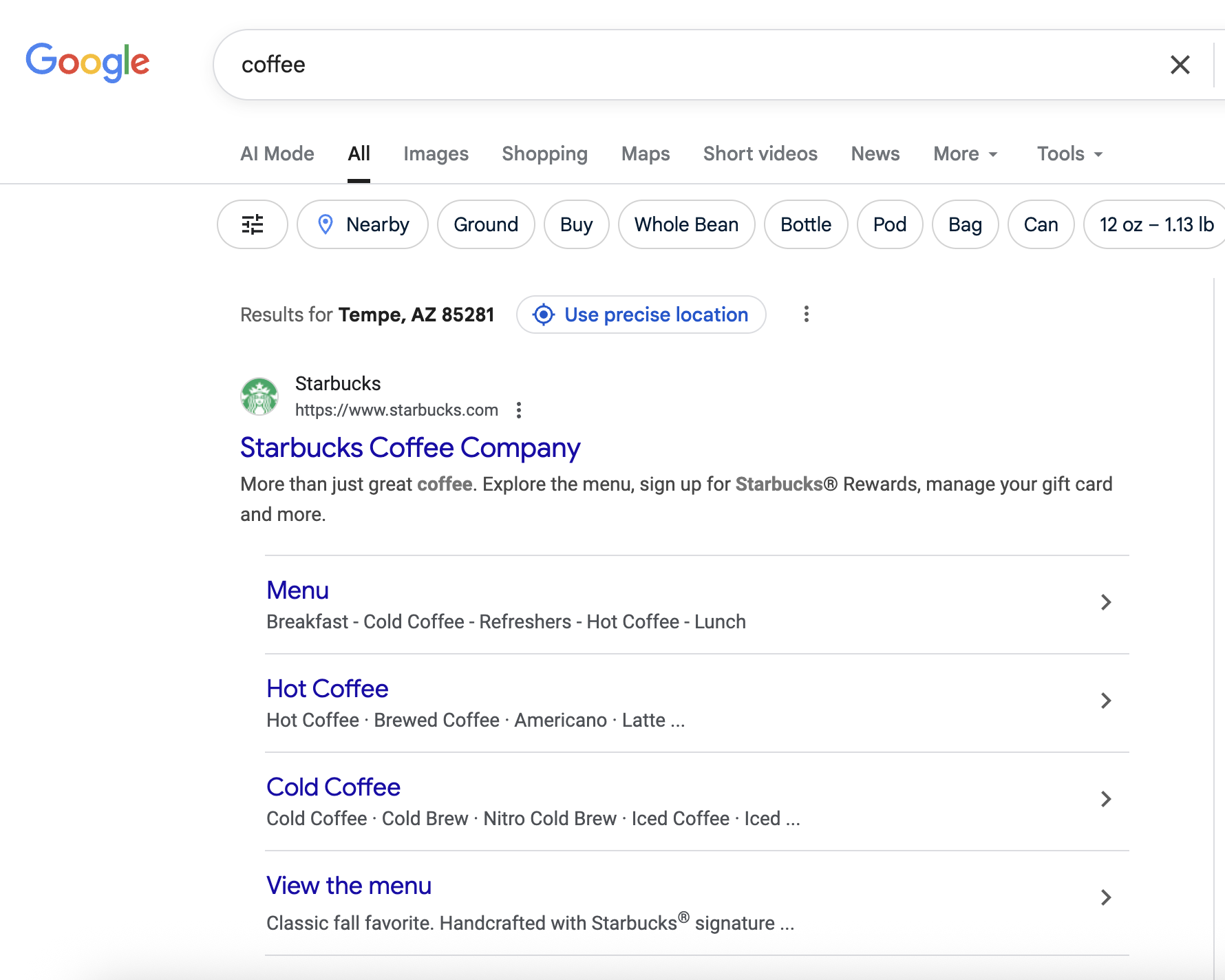Viewport: 1225px width, 980px height.
Task: Open the Tools dropdown
Action: (1070, 153)
